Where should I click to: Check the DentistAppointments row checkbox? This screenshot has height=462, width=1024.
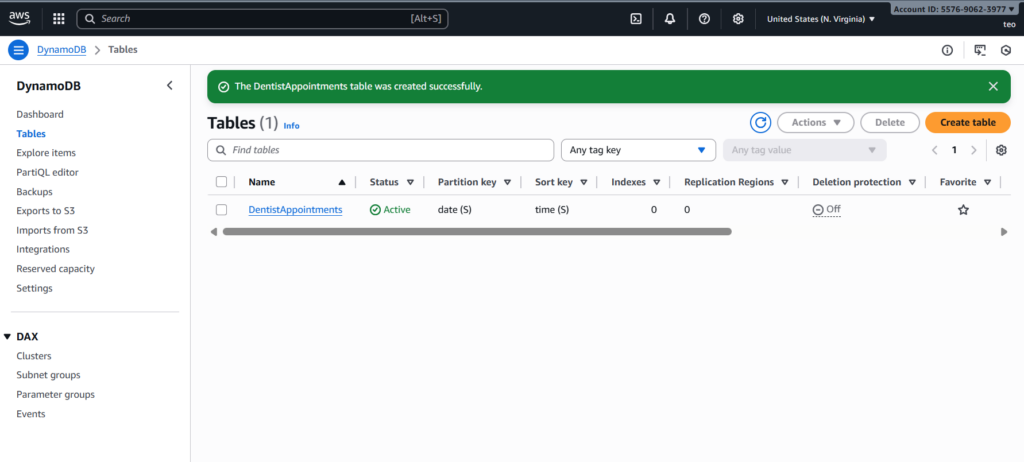[222, 210]
